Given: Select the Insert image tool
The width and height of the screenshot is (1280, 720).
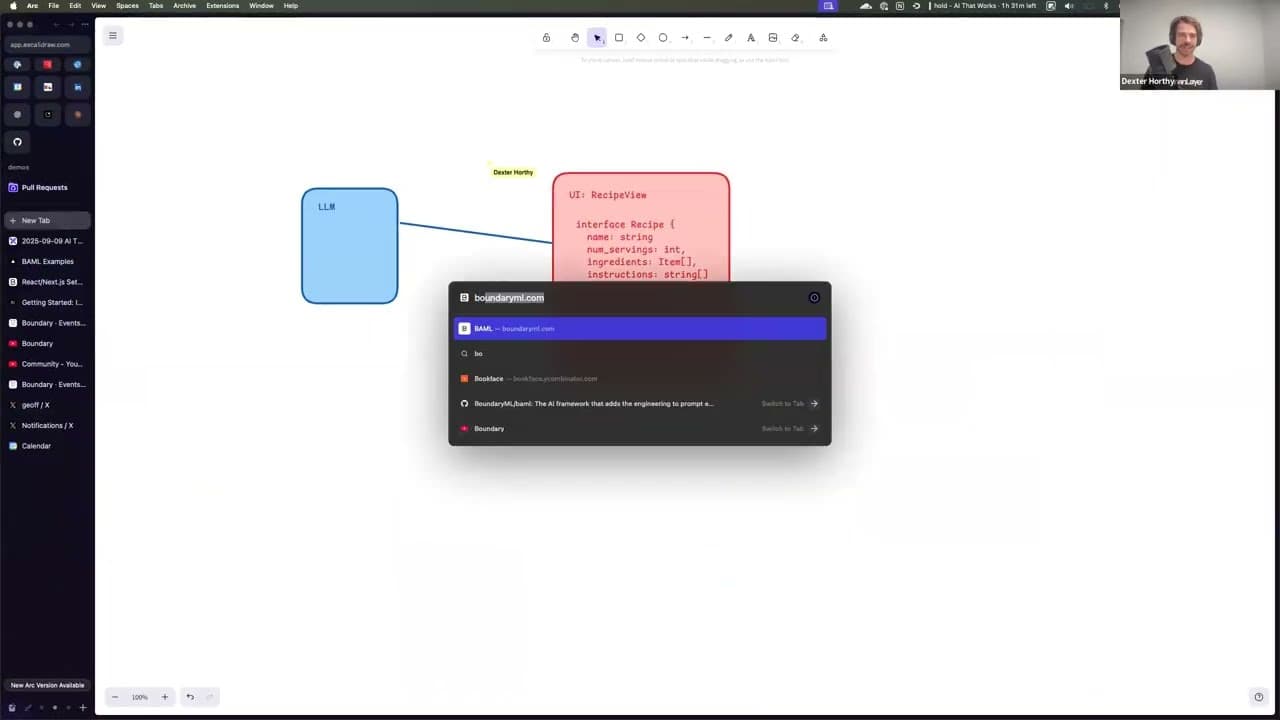Looking at the screenshot, I should 773,38.
